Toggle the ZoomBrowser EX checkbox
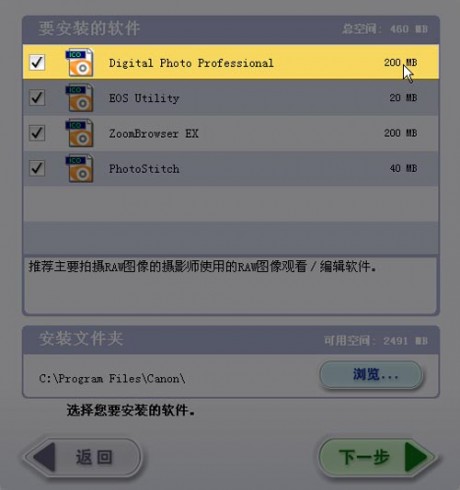The height and width of the screenshot is (490, 460). tap(37, 133)
